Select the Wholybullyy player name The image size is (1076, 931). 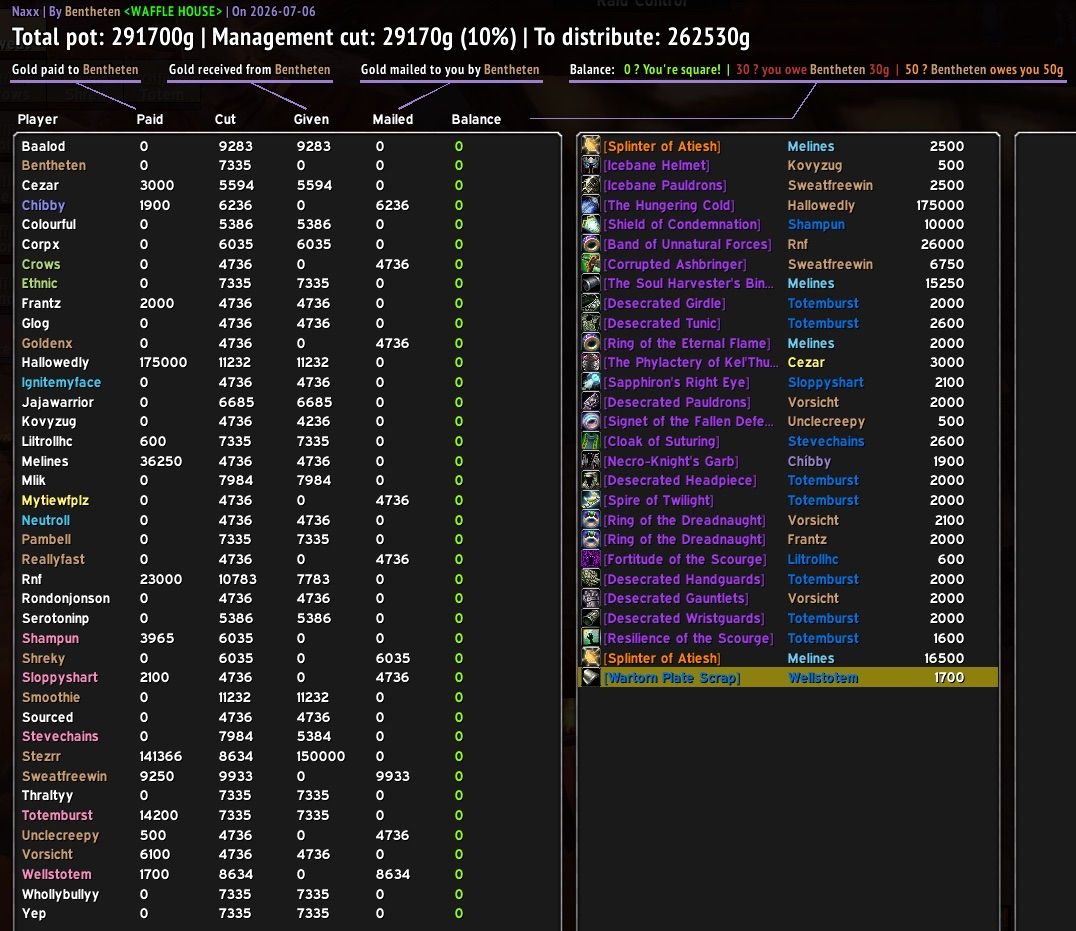[x=60, y=894]
